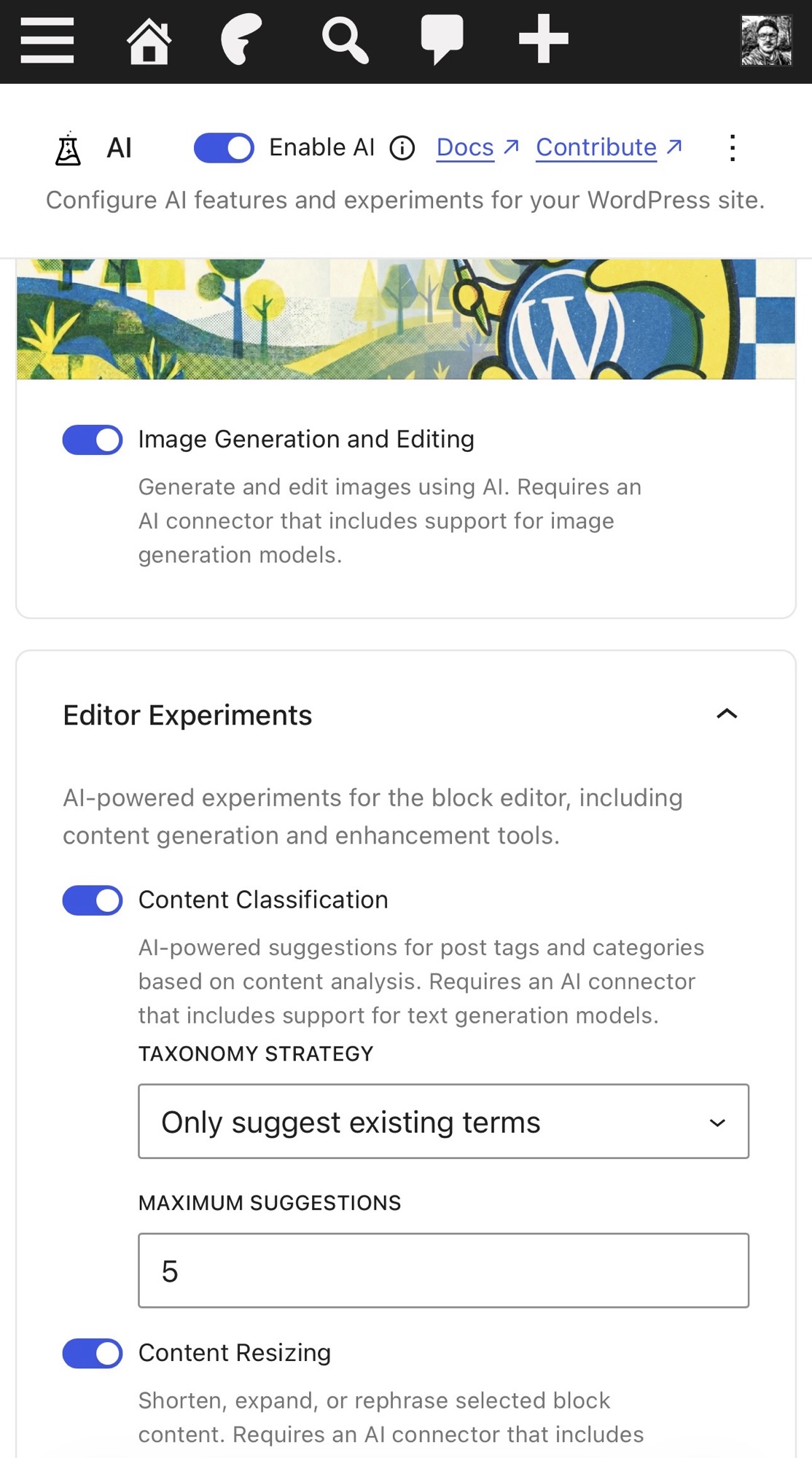Image resolution: width=812 pixels, height=1458 pixels.
Task: Go to site home via house icon
Action: tap(149, 42)
